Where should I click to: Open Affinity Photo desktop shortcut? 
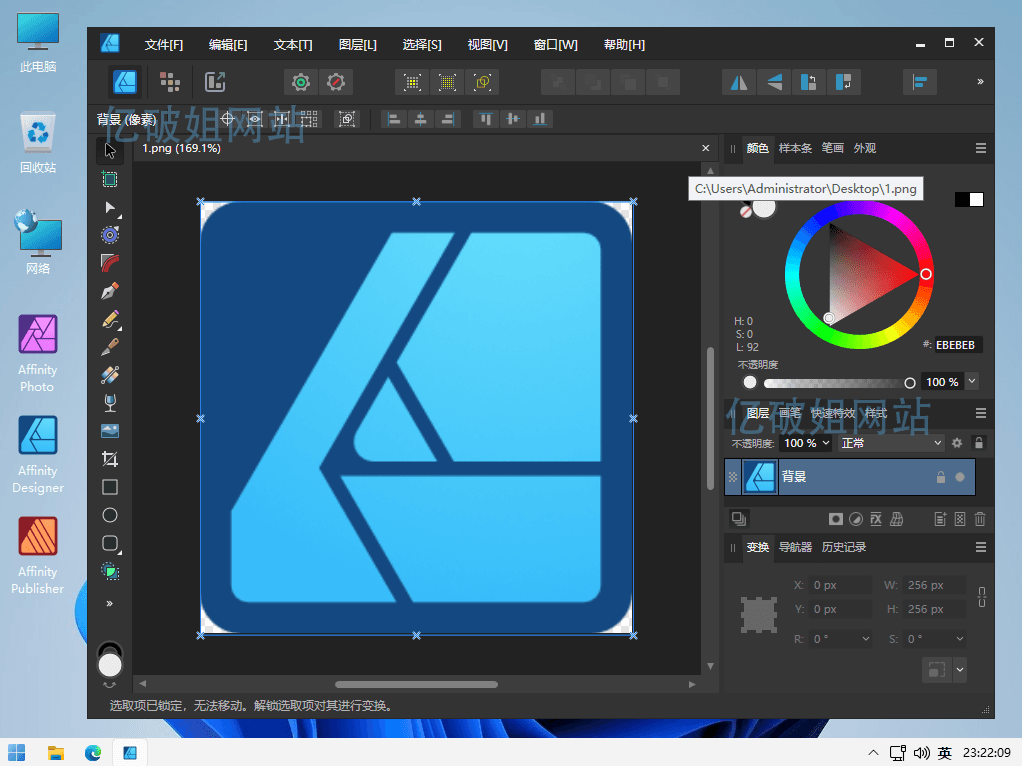[38, 353]
